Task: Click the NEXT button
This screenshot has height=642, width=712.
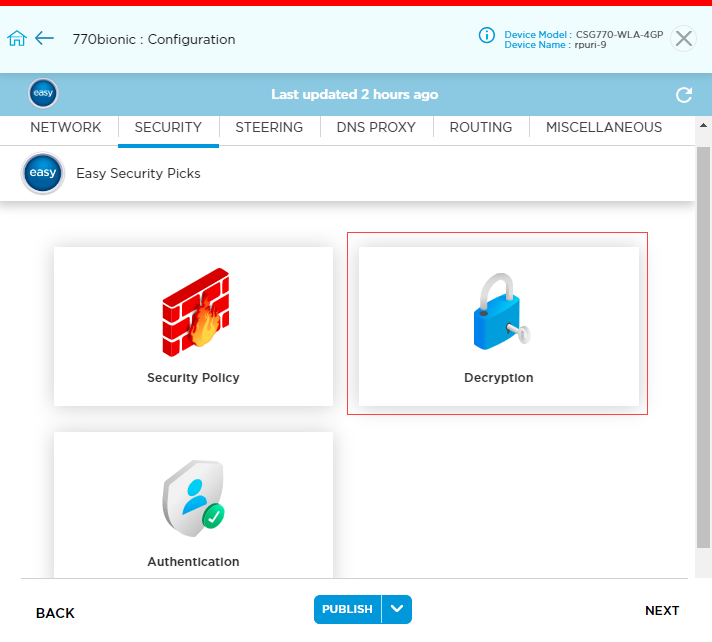Action: [x=662, y=611]
